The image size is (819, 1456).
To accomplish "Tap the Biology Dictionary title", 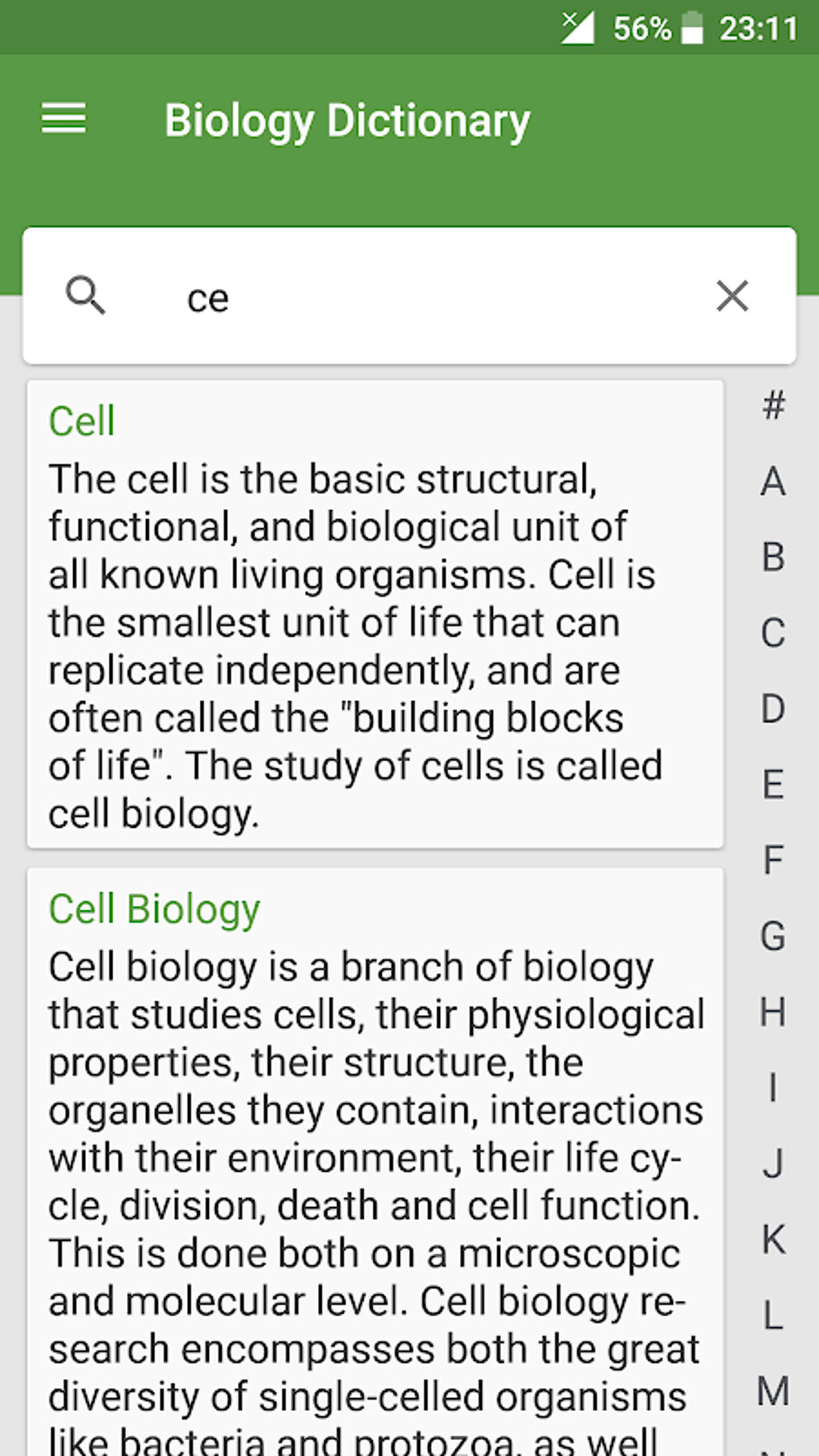I will (x=347, y=120).
